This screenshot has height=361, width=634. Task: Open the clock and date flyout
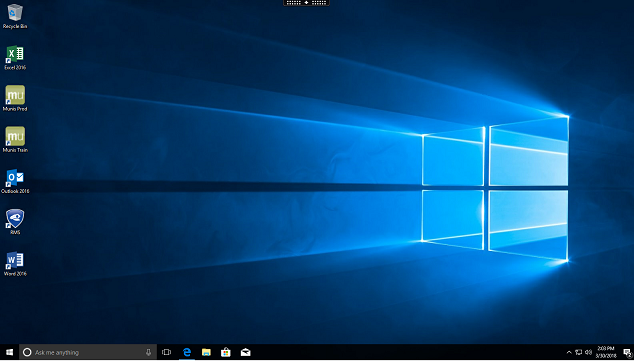click(605, 352)
